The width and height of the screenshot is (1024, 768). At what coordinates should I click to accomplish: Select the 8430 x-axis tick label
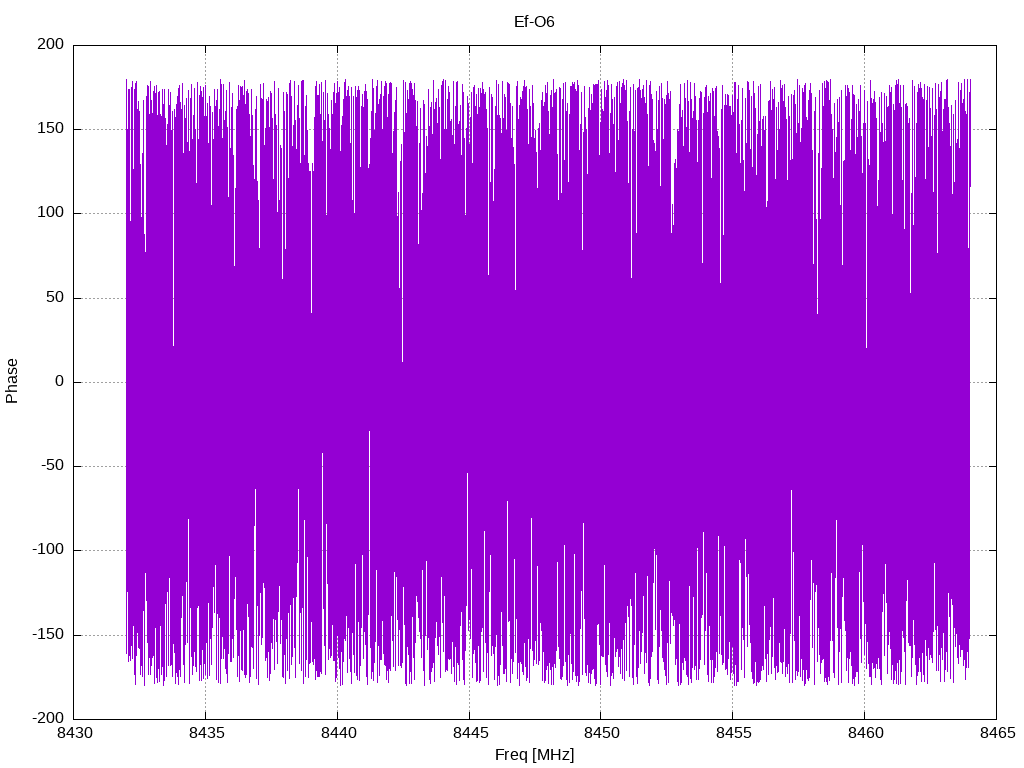74,733
